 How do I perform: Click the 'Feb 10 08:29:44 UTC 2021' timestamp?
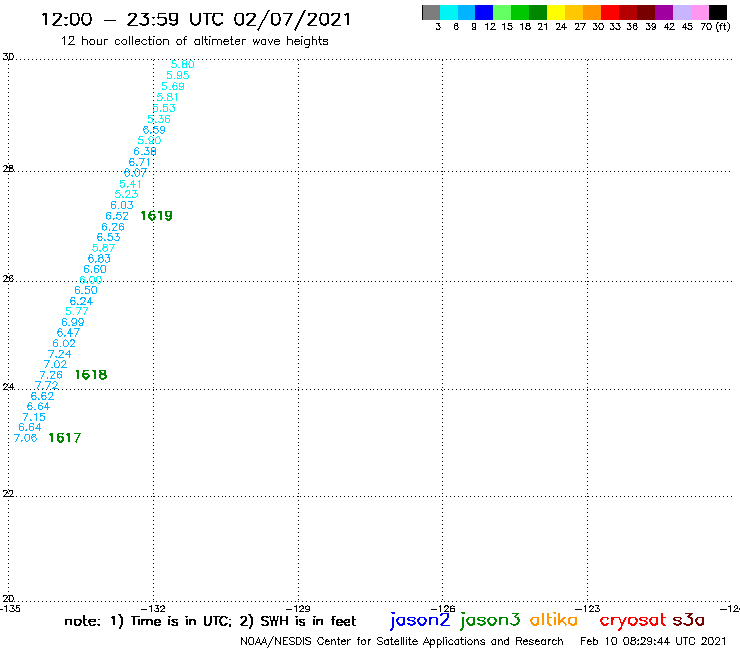[x=653, y=641]
